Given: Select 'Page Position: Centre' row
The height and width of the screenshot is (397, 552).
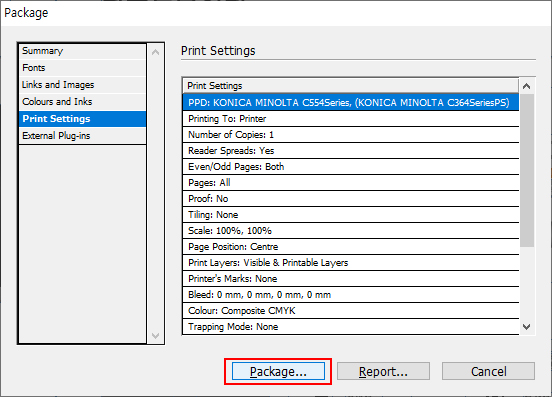Looking at the screenshot, I should coord(351,247).
